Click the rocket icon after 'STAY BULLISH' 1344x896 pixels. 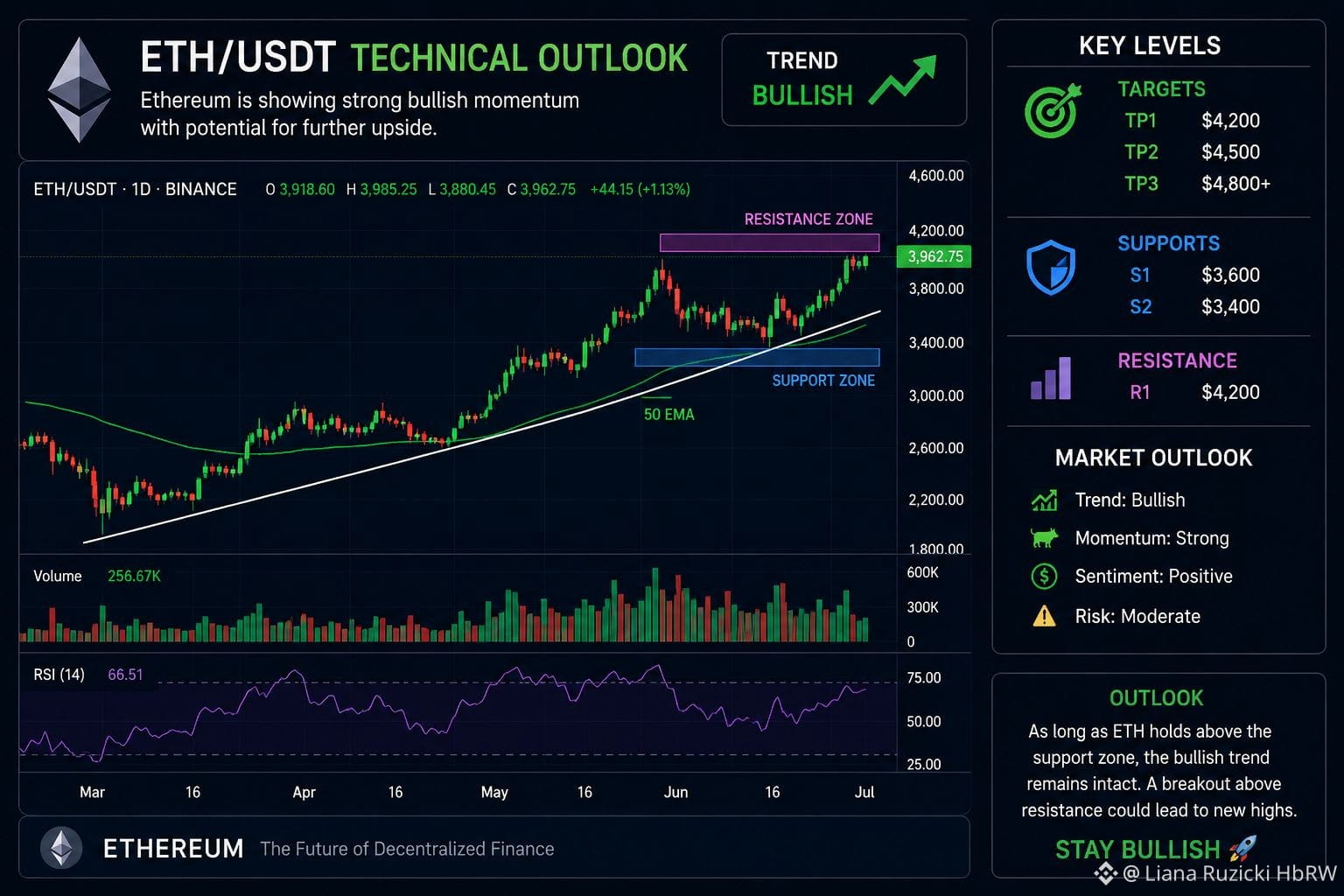[x=1242, y=848]
